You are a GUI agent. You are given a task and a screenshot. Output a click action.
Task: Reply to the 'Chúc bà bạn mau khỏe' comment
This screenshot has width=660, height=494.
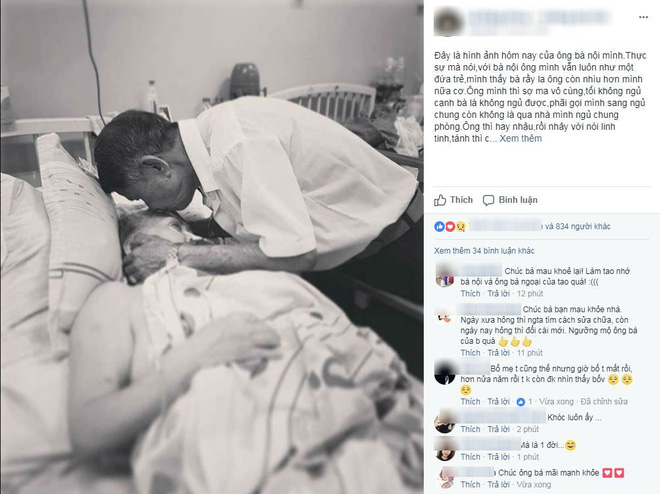(x=498, y=353)
